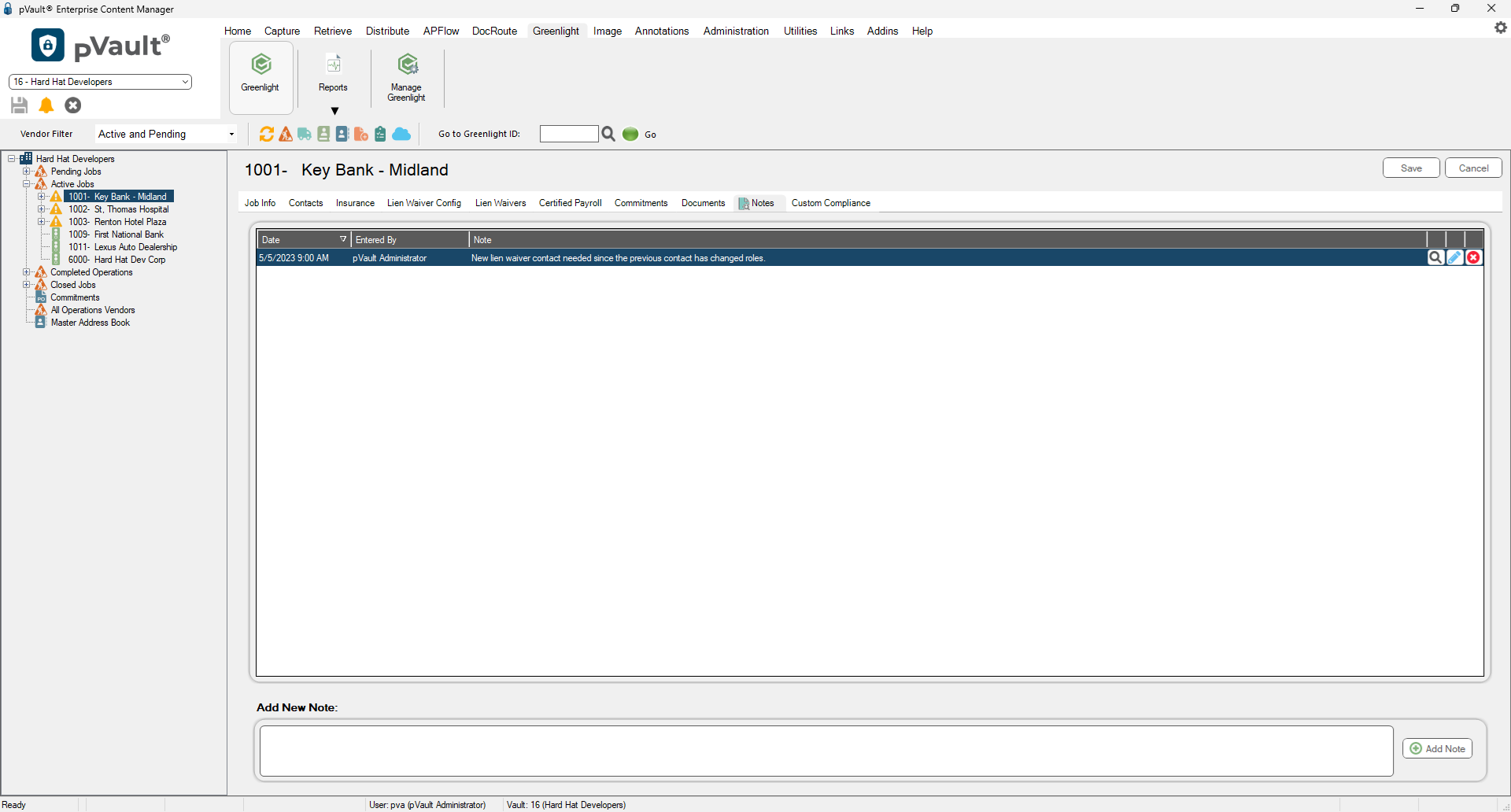Screen dimensions: 1511x812
Task: Switch to the Custom Compliance tab
Action: [830, 203]
